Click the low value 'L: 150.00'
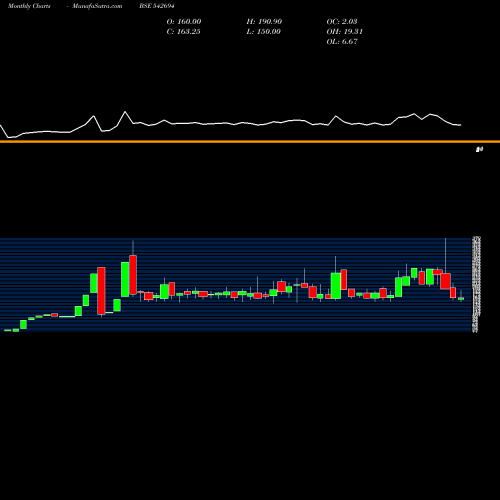Image resolution: width=500 pixels, height=500 pixels. coord(263,31)
